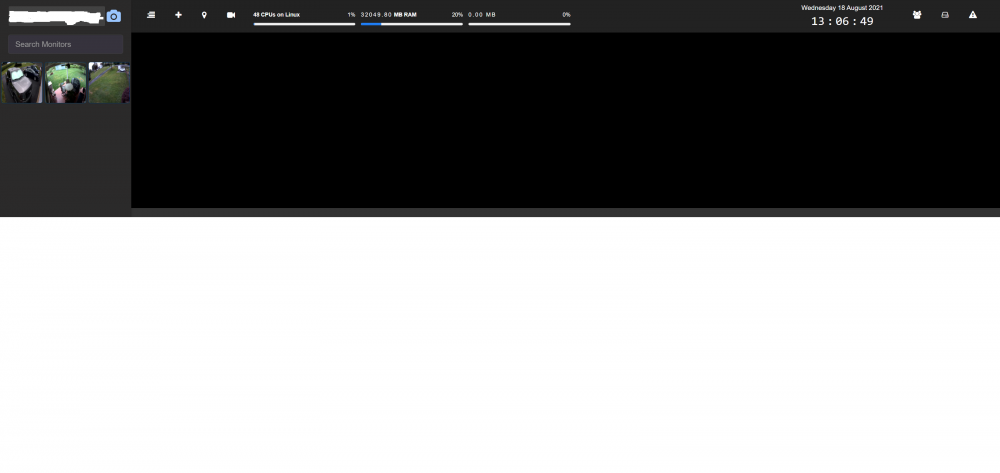Click the '48 CPUs on Linux' label
Image resolution: width=1000 pixels, height=473 pixels.
point(276,15)
